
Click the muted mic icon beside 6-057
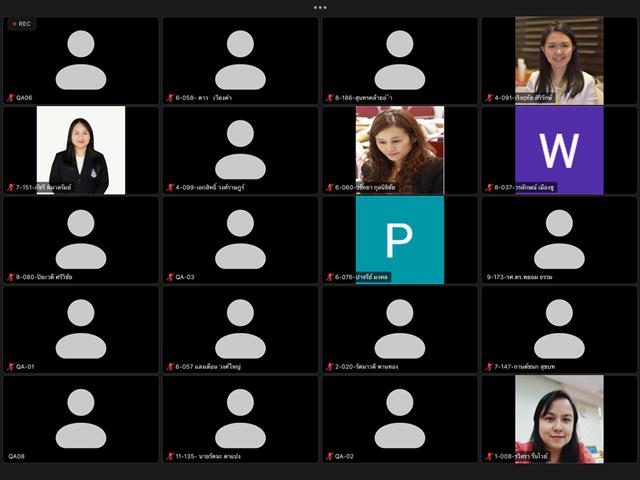click(170, 367)
